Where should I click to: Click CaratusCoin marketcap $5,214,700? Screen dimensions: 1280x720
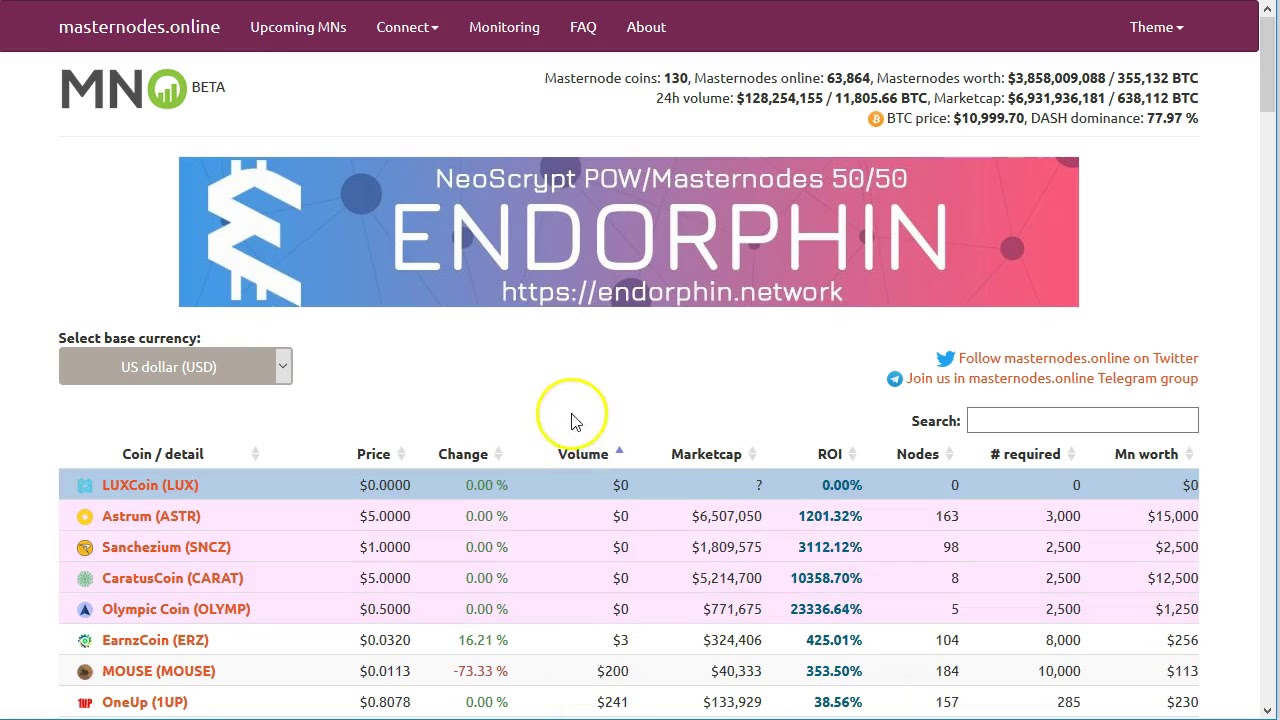(x=726, y=578)
